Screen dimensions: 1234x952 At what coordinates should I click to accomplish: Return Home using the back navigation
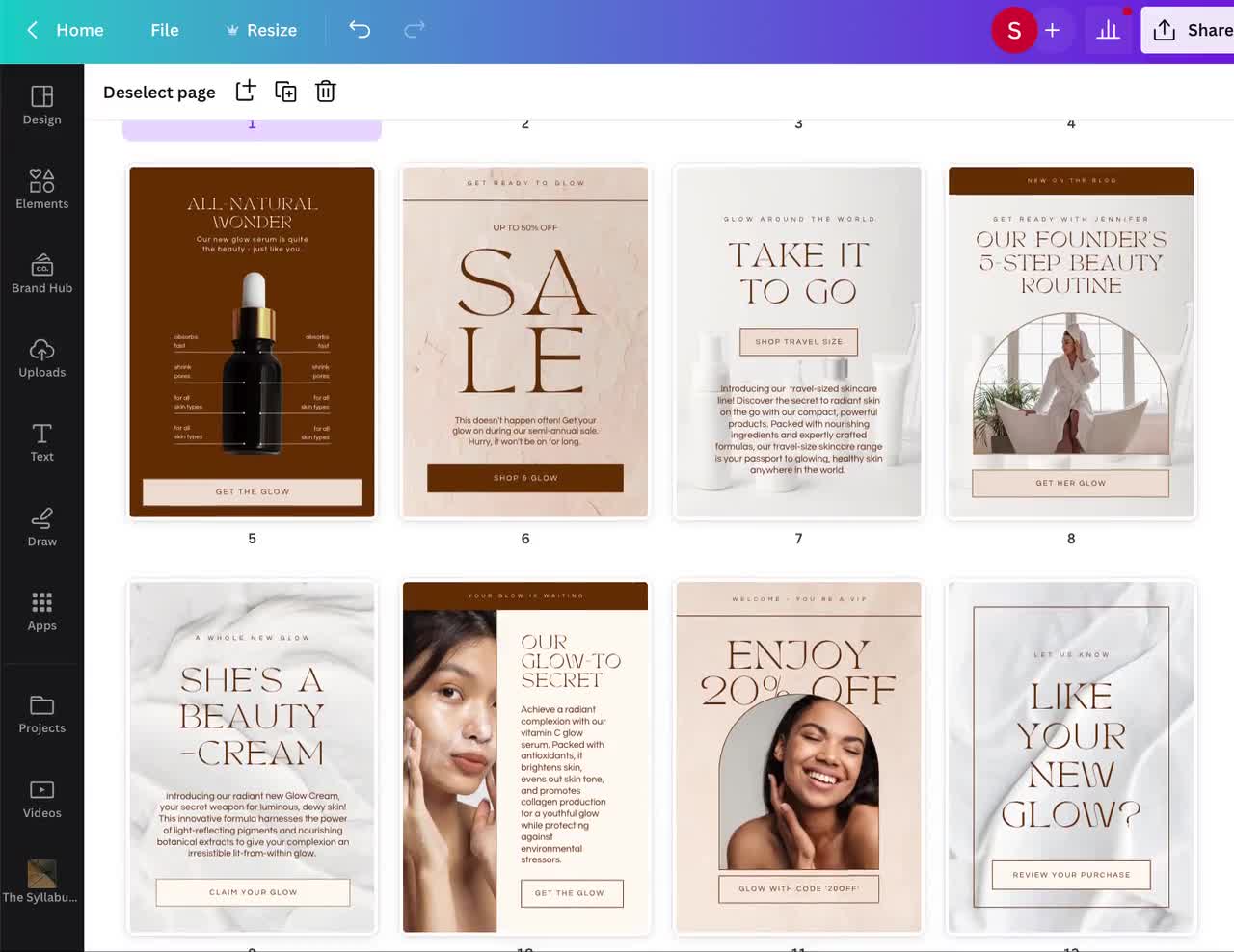[x=64, y=30]
